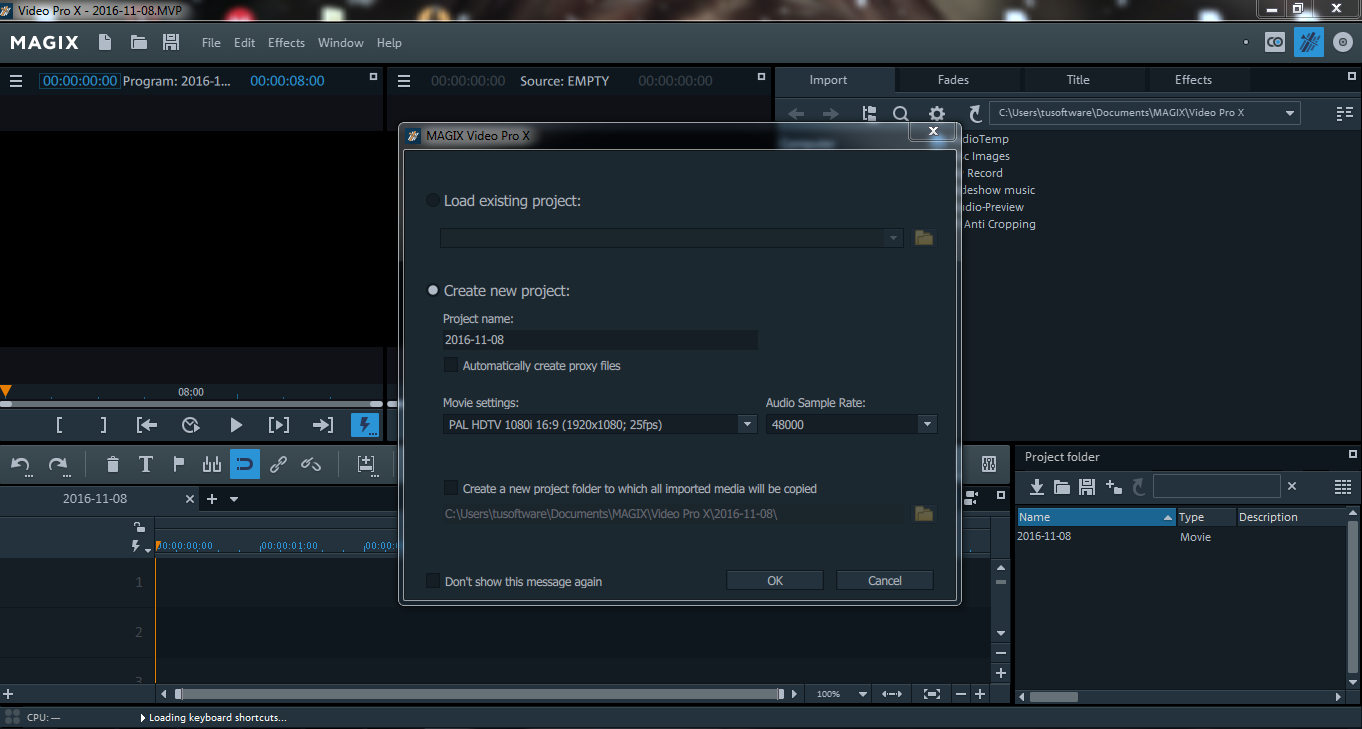Screen dimensions: 1362x729
Task: Jump to range start in program monitor
Action: (x=147, y=425)
